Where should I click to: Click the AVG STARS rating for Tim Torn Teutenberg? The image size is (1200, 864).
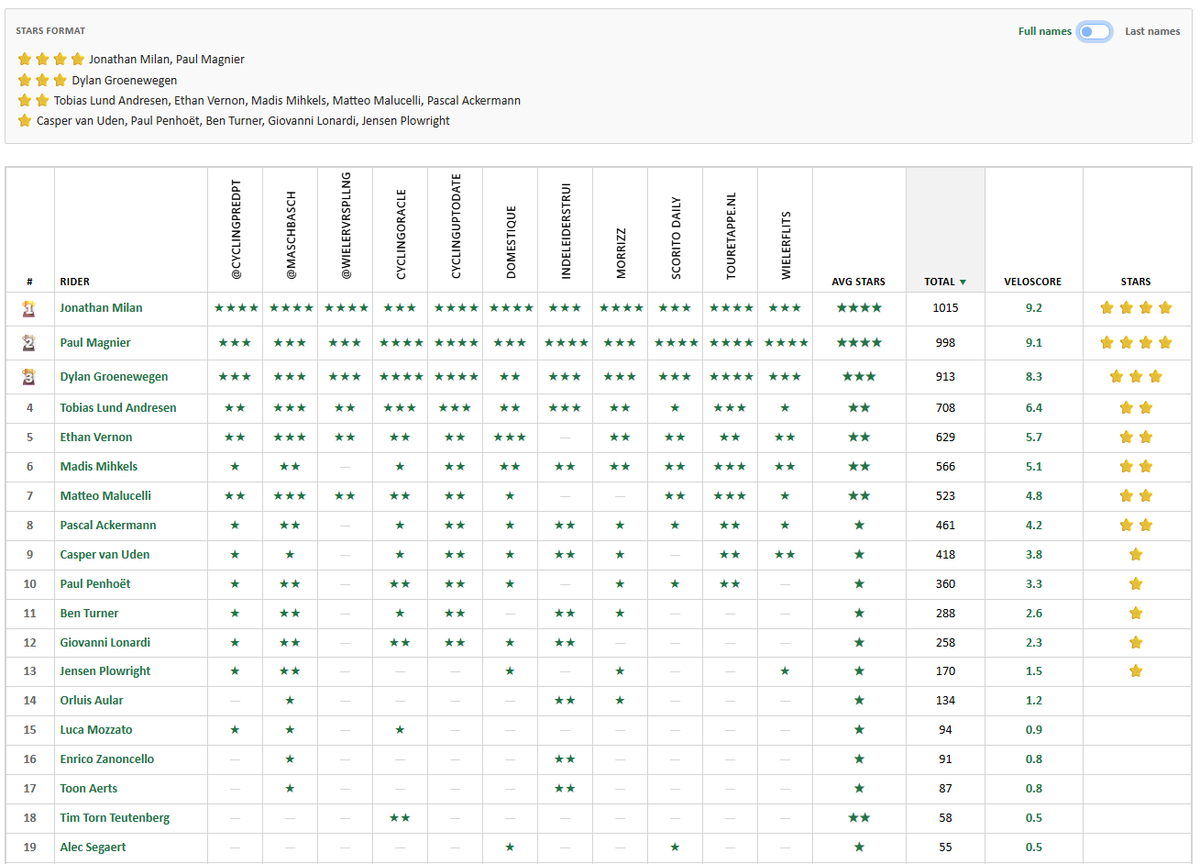click(859, 818)
